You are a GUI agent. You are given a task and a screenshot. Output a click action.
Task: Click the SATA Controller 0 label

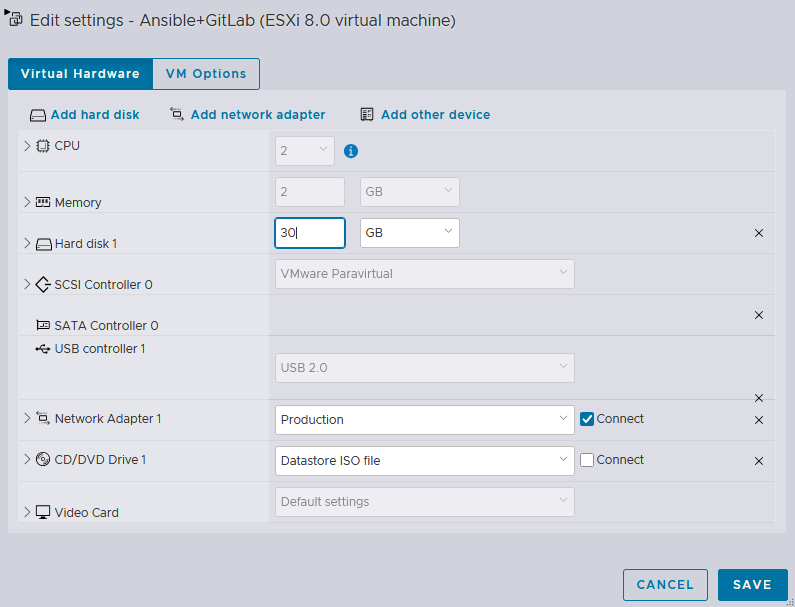106,326
